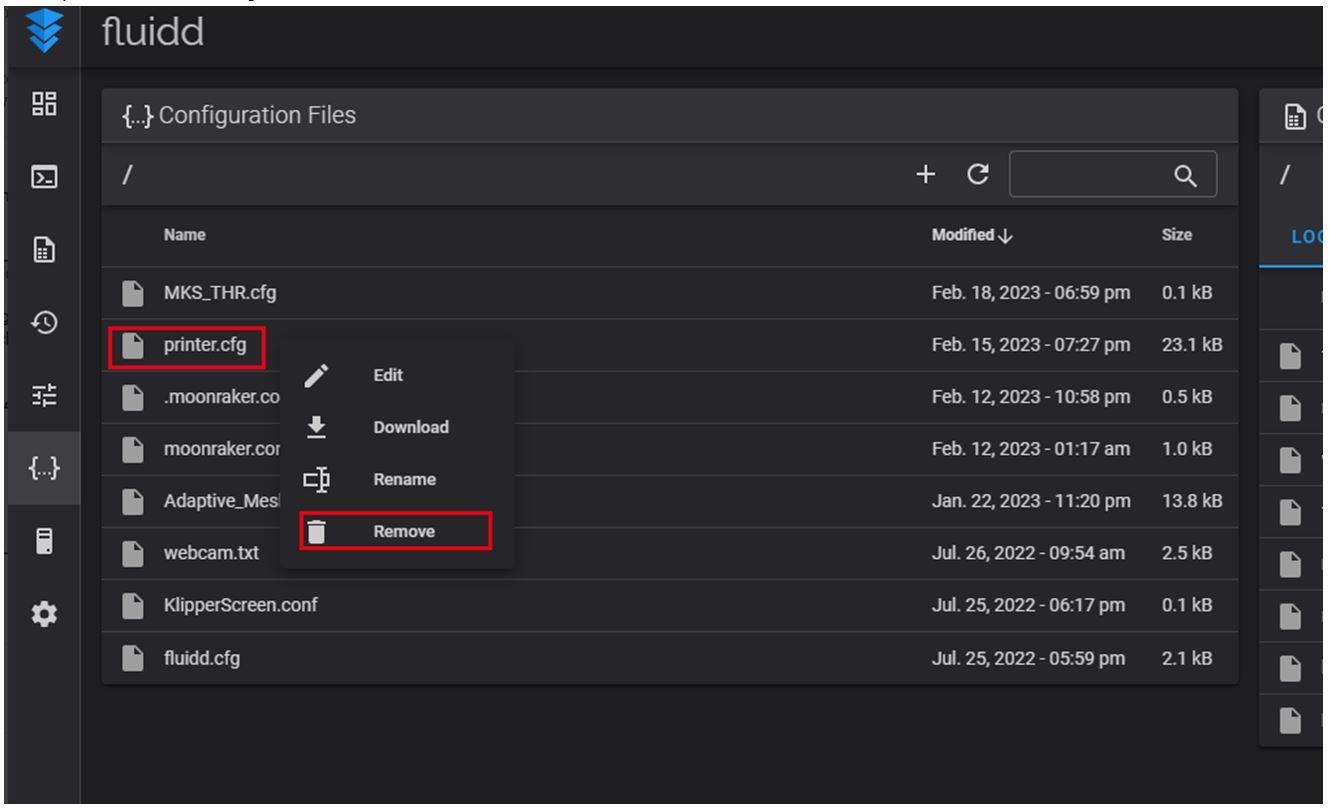Open the Dashboard from the sidebar

coord(43,105)
